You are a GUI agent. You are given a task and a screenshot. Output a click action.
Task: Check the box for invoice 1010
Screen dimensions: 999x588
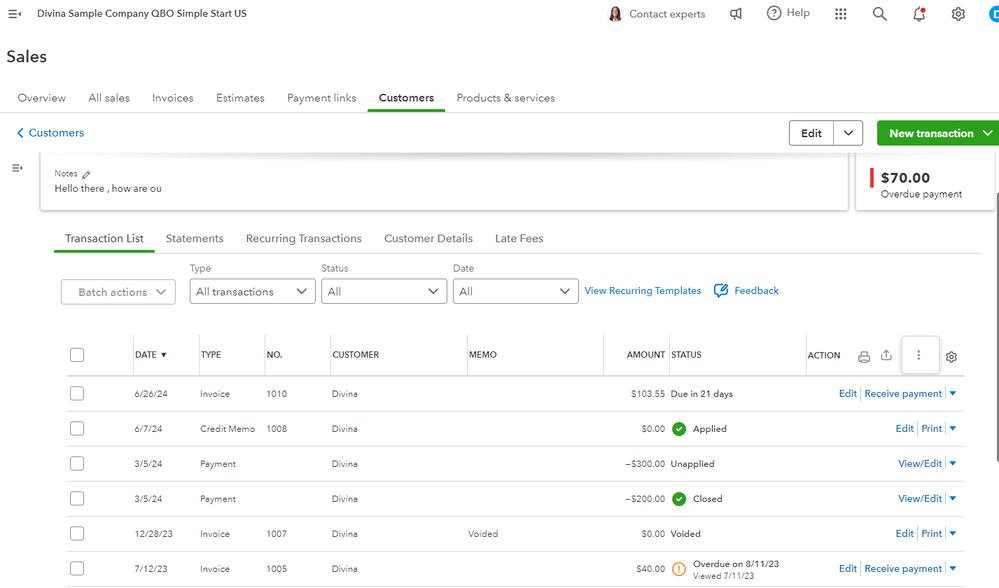pyautogui.click(x=77, y=394)
